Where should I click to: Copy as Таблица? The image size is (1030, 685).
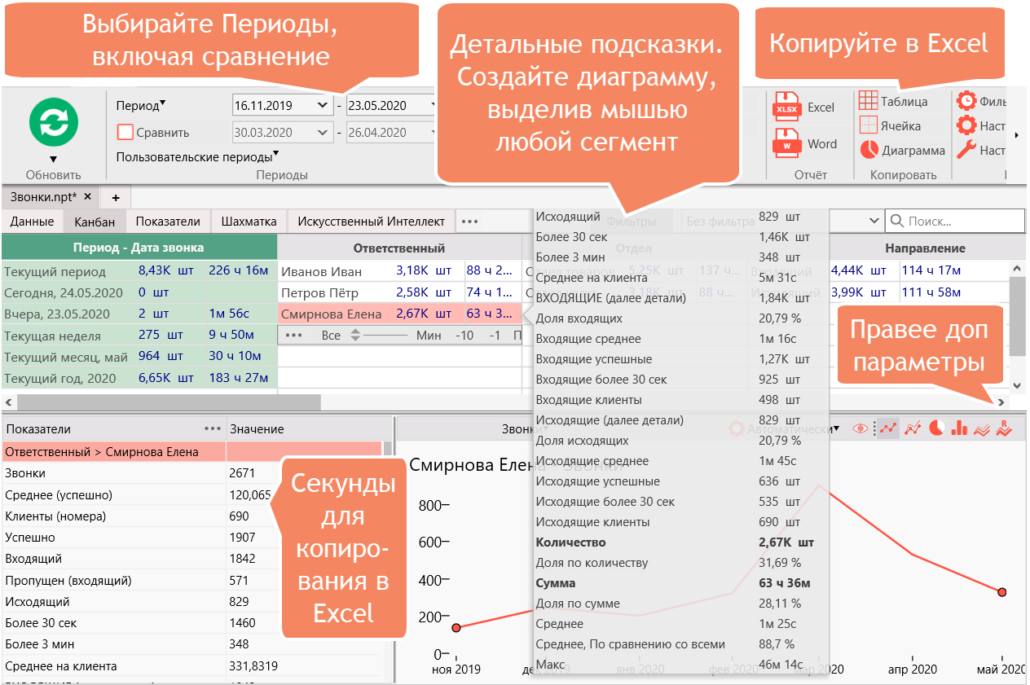click(x=893, y=101)
